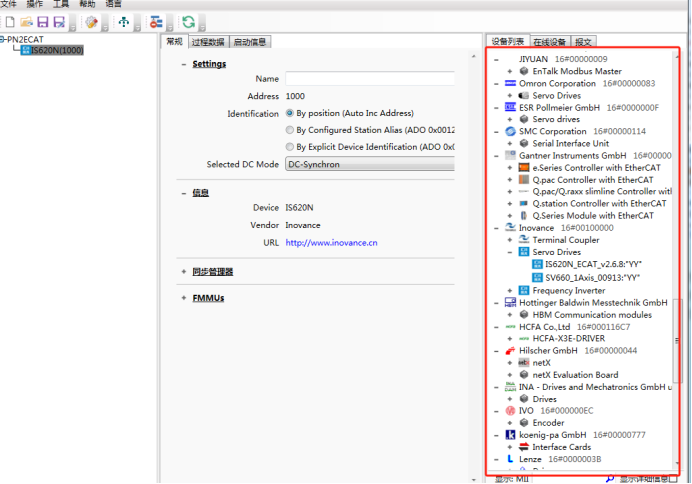Expand the FMMUs section
The height and width of the screenshot is (484, 692).
coord(184,298)
